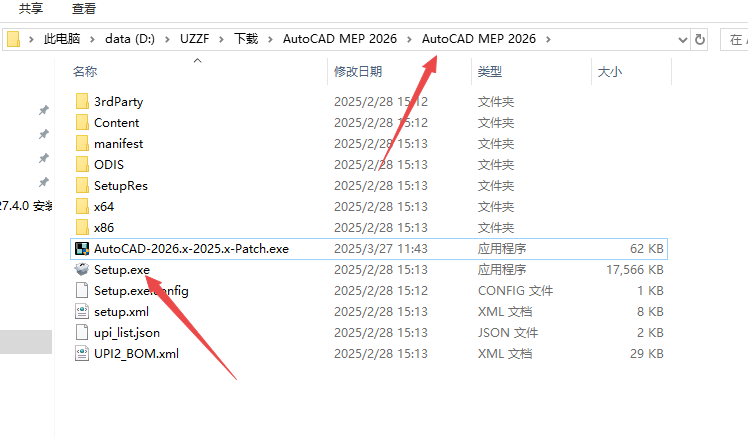Viewport: 748px width, 437px height.
Task: Select the setup.xml file name
Action: [121, 312]
